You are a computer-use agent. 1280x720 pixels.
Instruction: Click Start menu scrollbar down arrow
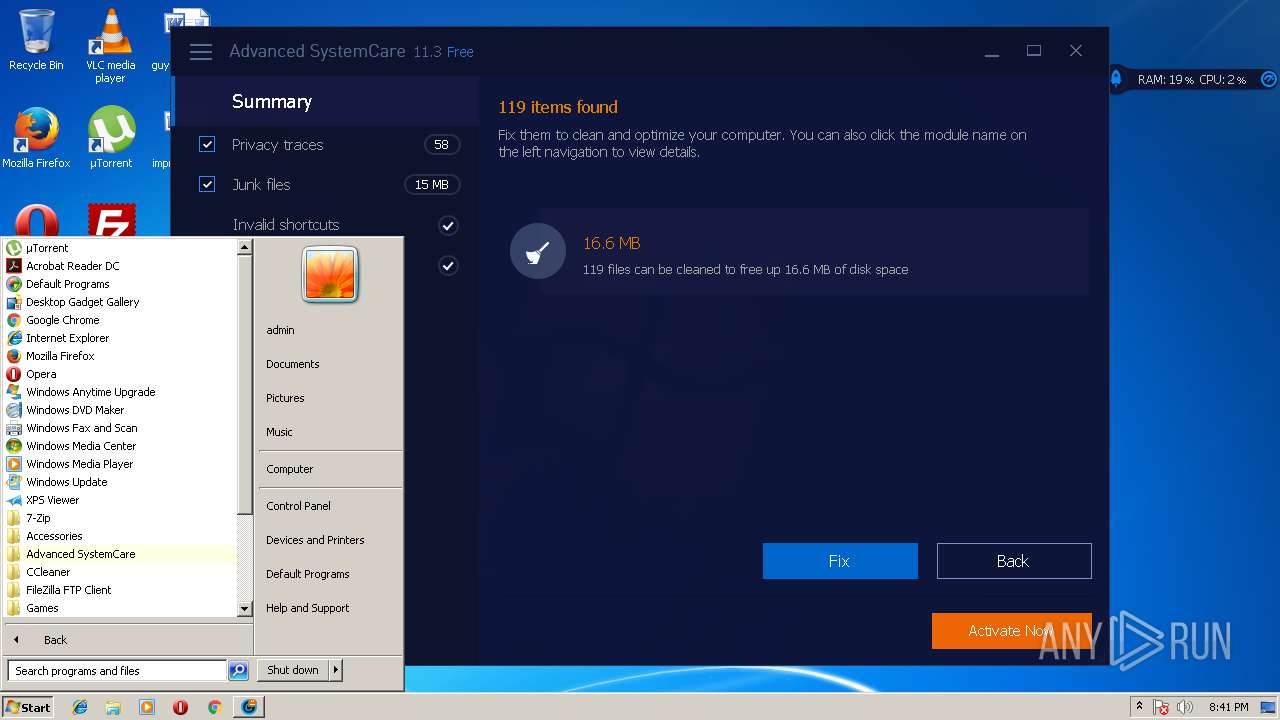[x=245, y=608]
